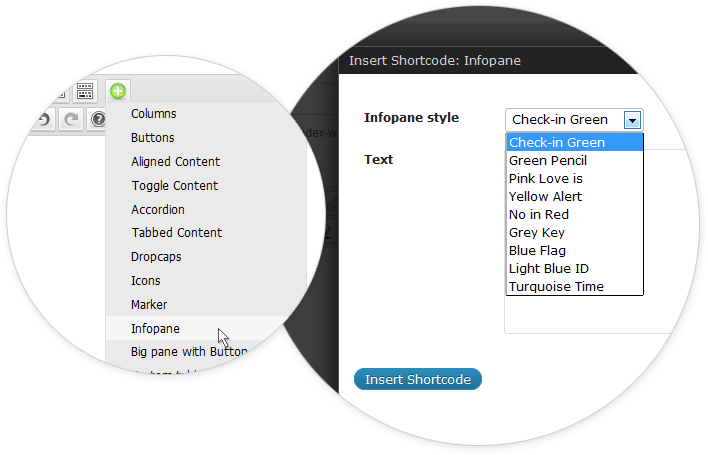Image resolution: width=708 pixels, height=455 pixels.
Task: Expand the Infopane style dropdown arrow
Action: click(631, 120)
